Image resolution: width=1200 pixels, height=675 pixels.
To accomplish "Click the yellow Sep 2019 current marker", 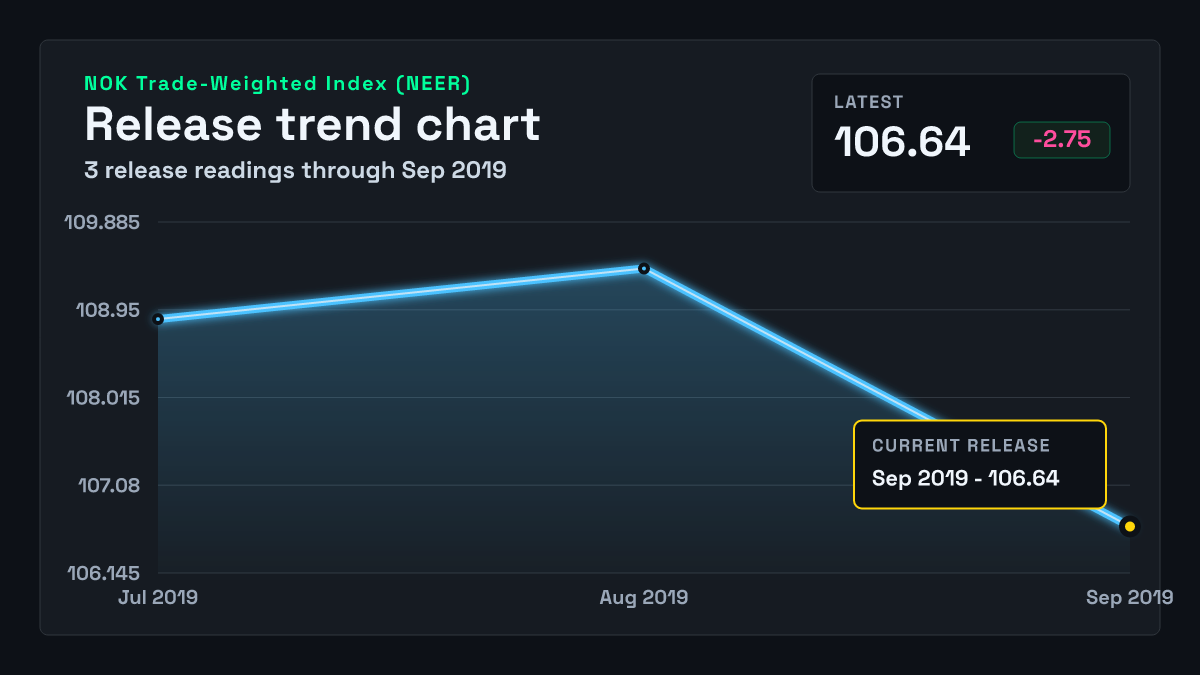I will (x=1129, y=526).
